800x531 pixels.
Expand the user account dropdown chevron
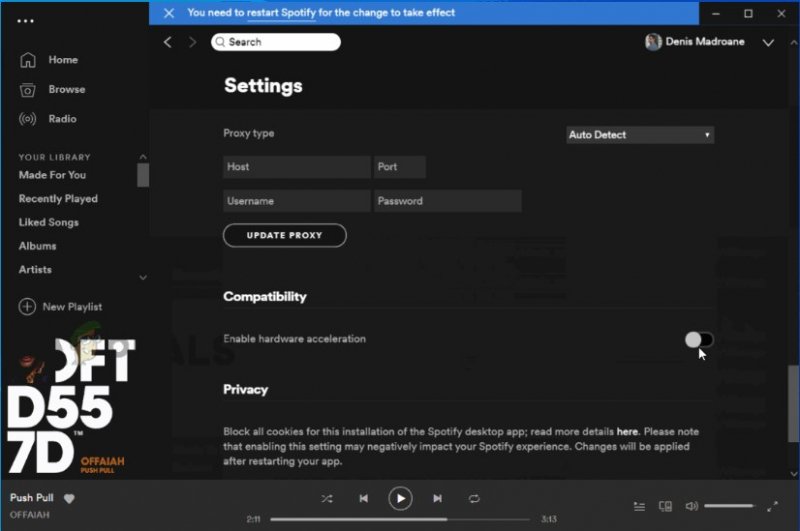(x=768, y=43)
